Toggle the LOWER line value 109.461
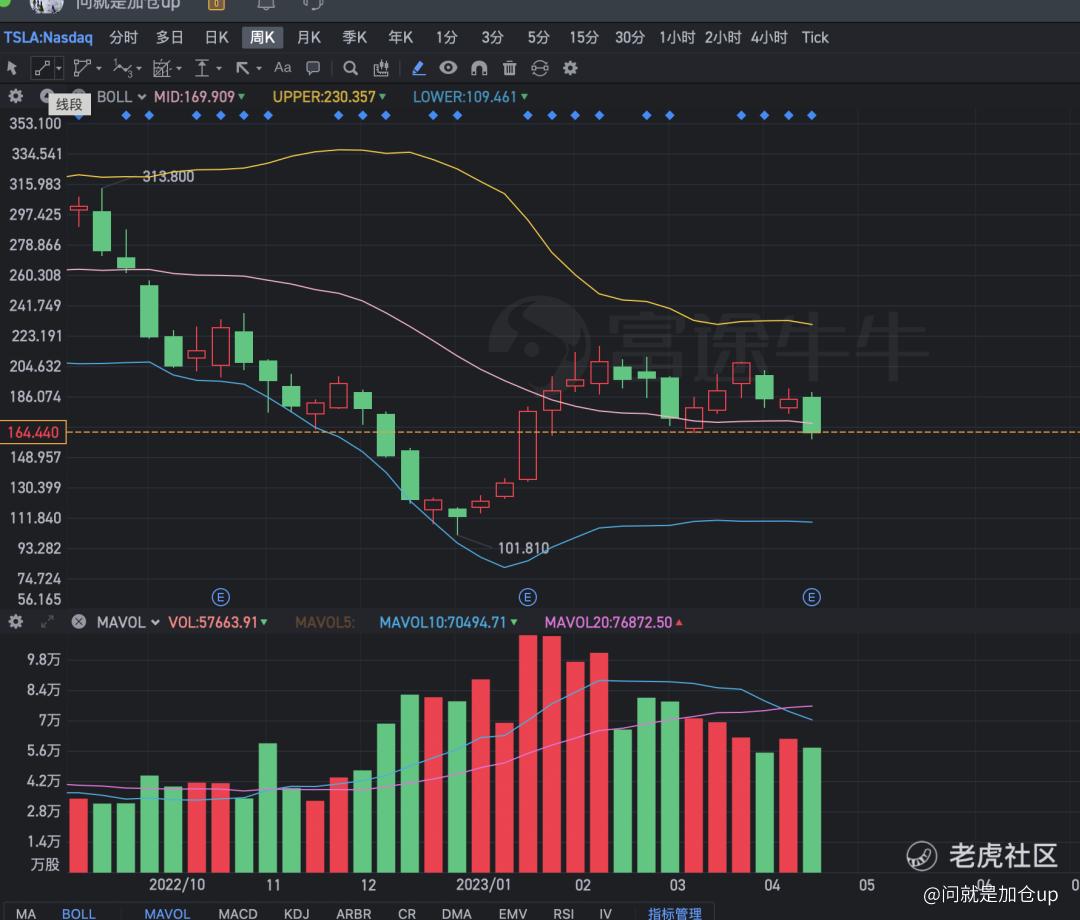 pyautogui.click(x=470, y=96)
